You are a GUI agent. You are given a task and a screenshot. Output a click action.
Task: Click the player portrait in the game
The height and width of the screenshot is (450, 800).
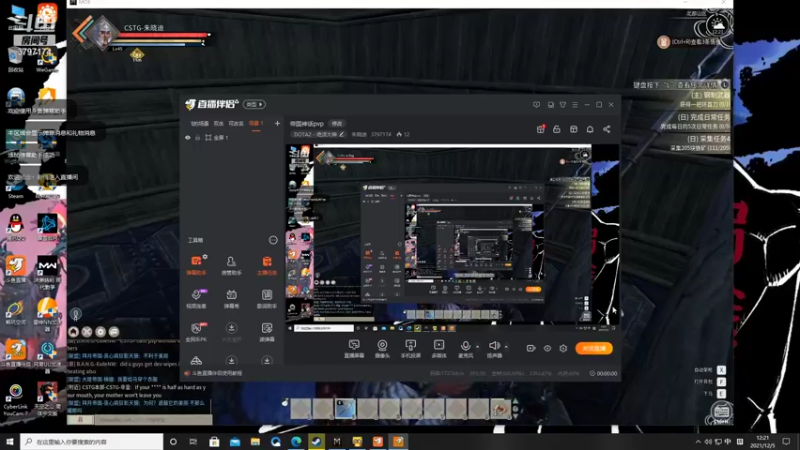click(103, 32)
